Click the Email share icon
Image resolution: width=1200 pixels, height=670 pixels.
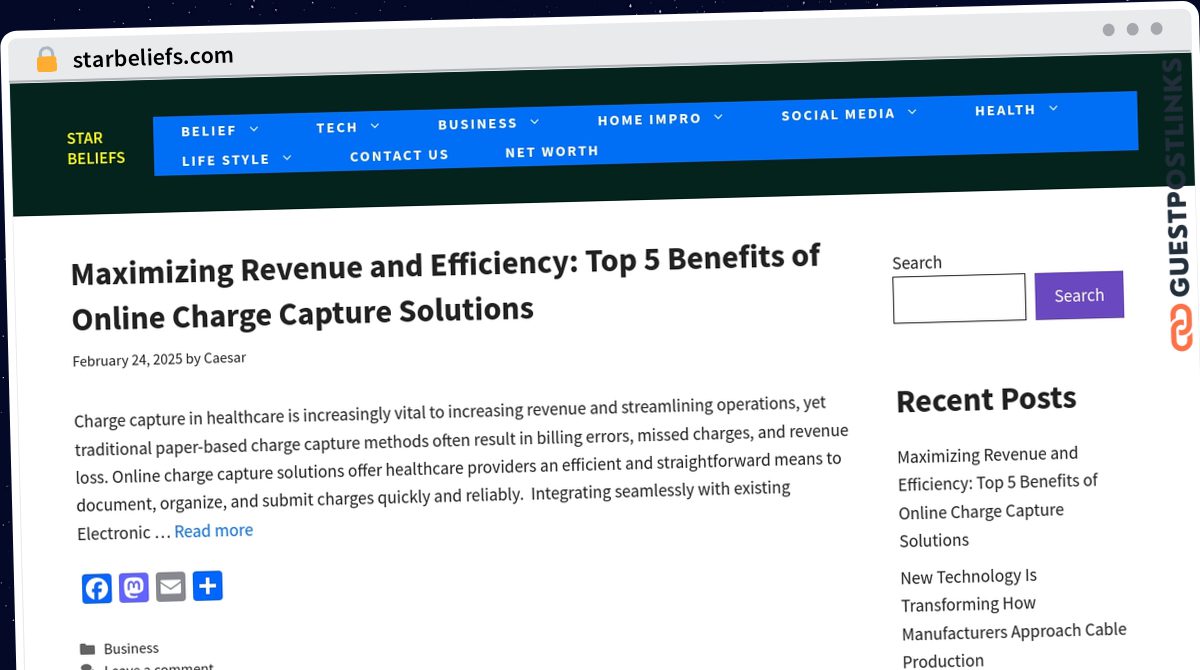tap(171, 587)
